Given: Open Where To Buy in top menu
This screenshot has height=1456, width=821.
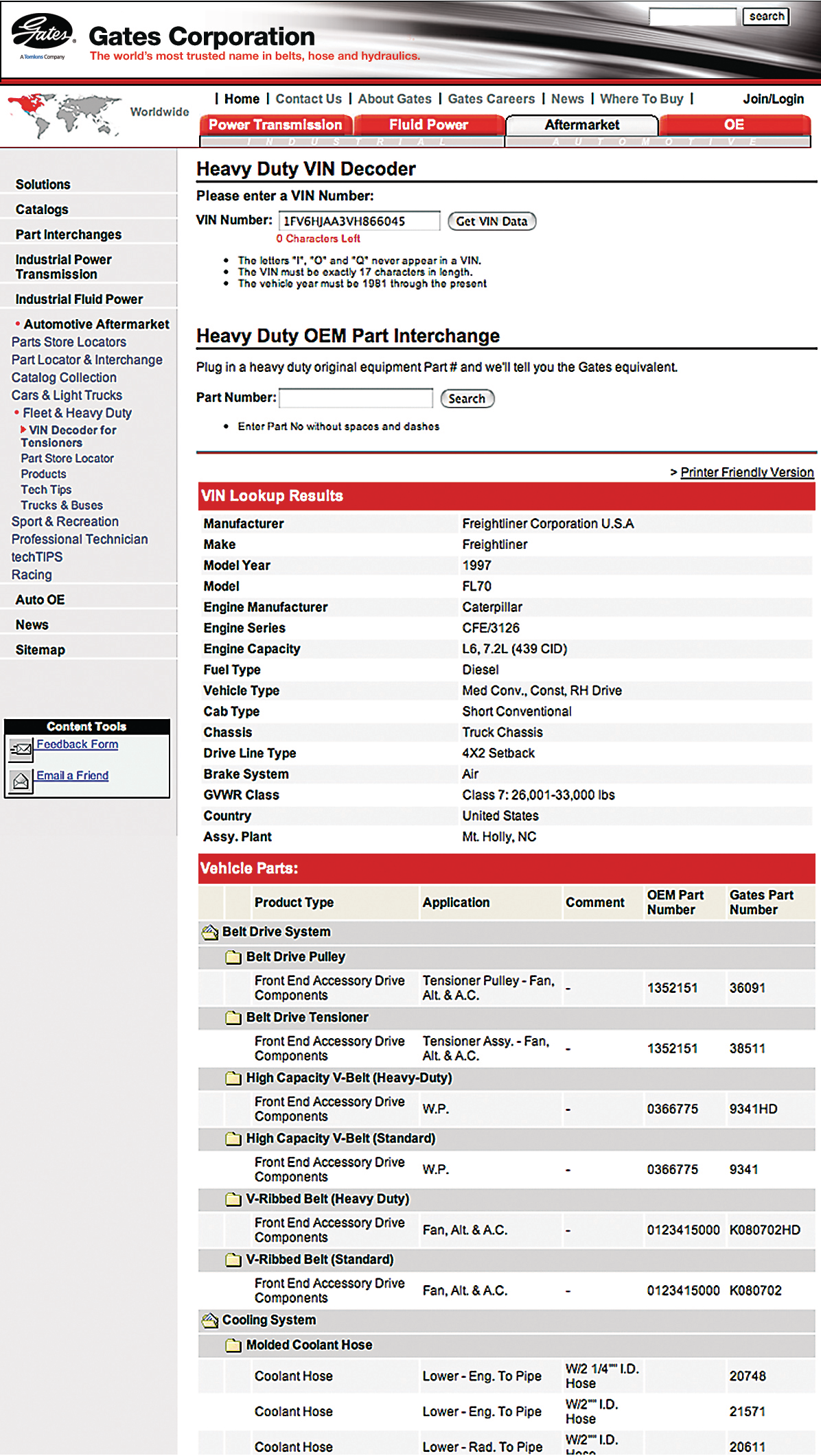Looking at the screenshot, I should click(641, 99).
